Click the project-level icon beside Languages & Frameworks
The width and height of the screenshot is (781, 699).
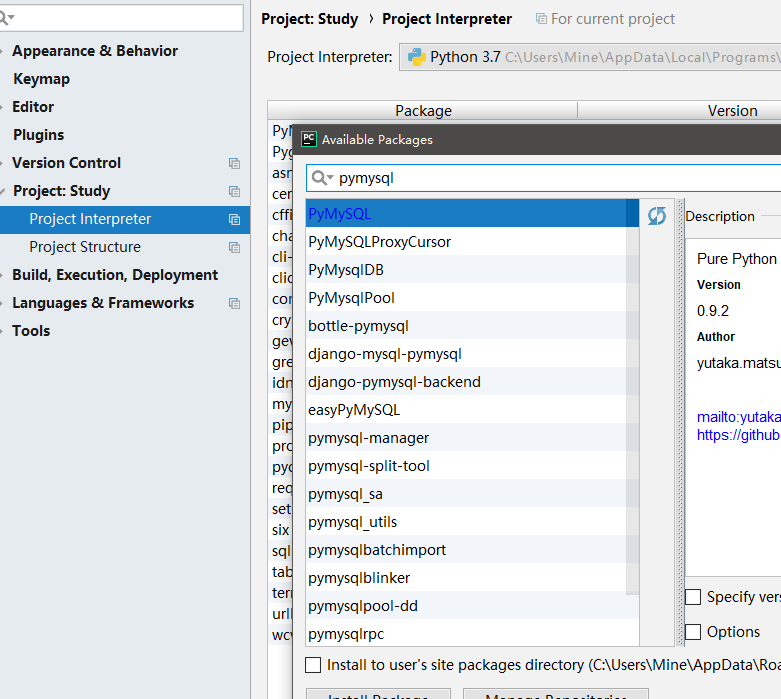[x=234, y=303]
